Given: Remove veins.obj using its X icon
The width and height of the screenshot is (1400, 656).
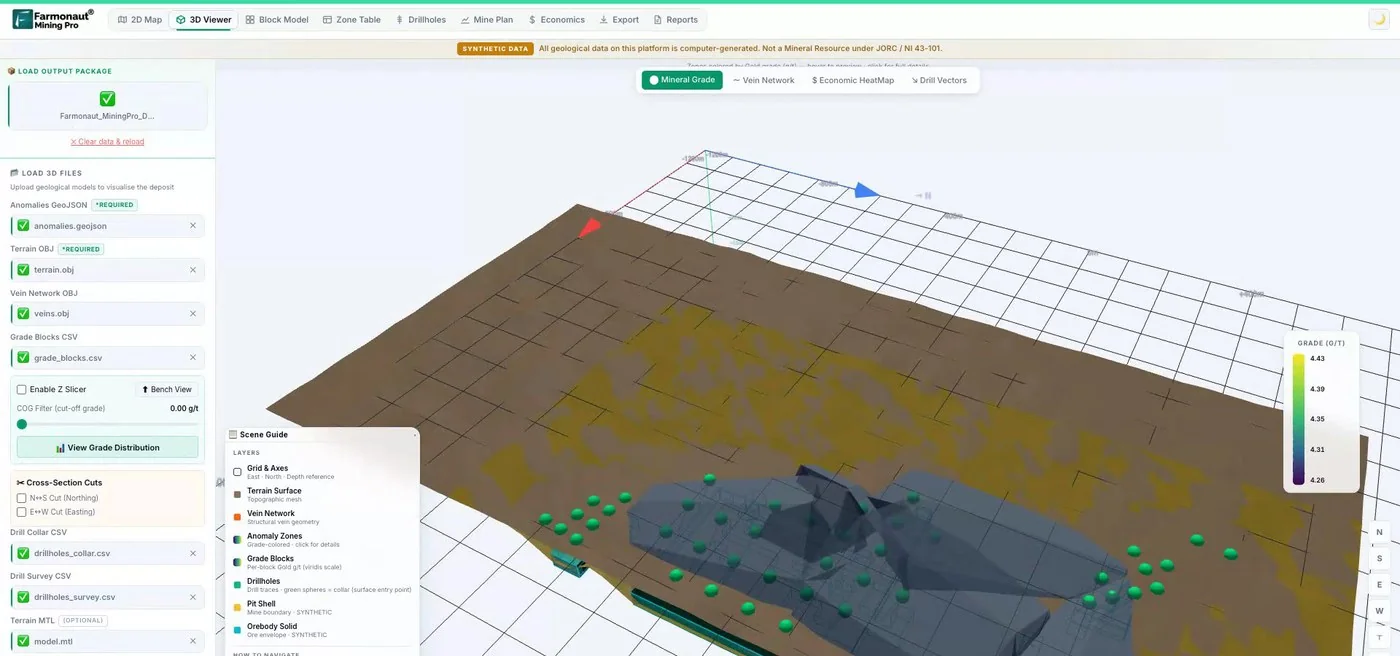Looking at the screenshot, I should 193,314.
